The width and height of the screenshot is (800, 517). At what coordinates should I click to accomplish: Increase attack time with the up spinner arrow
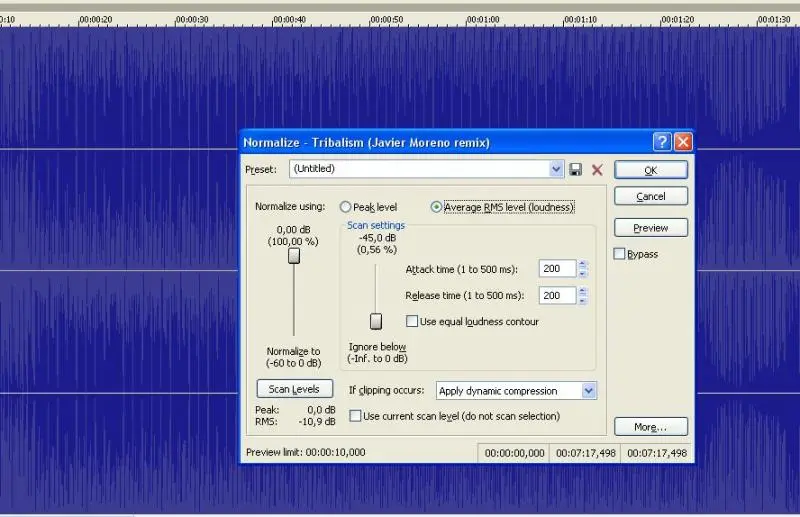click(584, 264)
